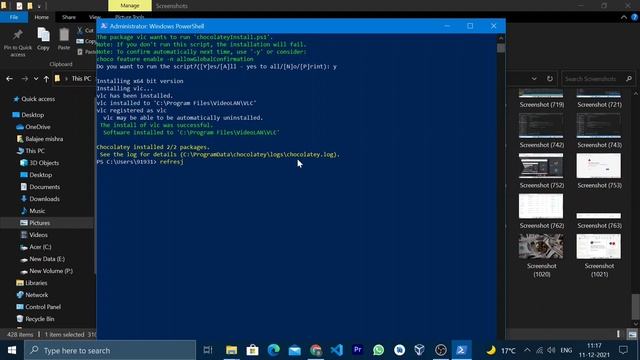Switch to the Home ribbon tab
640x360 pixels.
[42, 17]
